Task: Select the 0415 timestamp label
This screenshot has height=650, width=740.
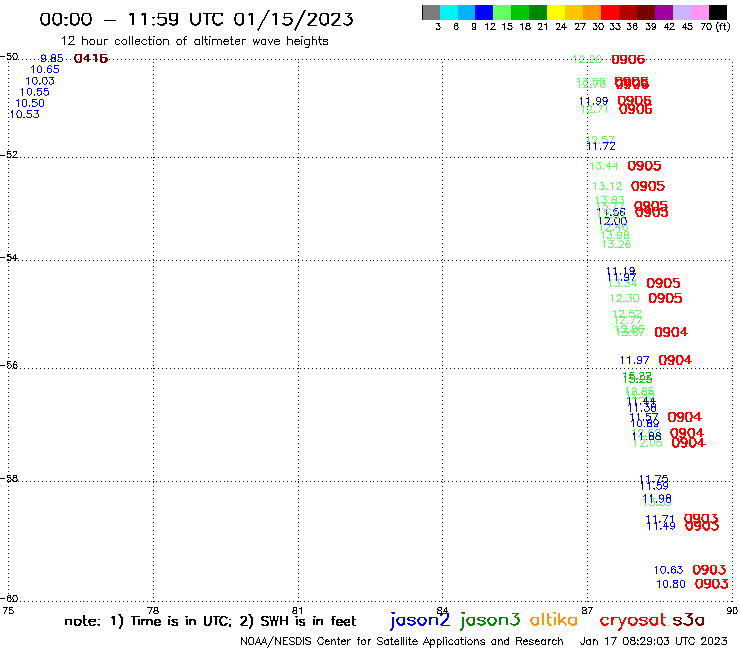Action: coord(91,59)
